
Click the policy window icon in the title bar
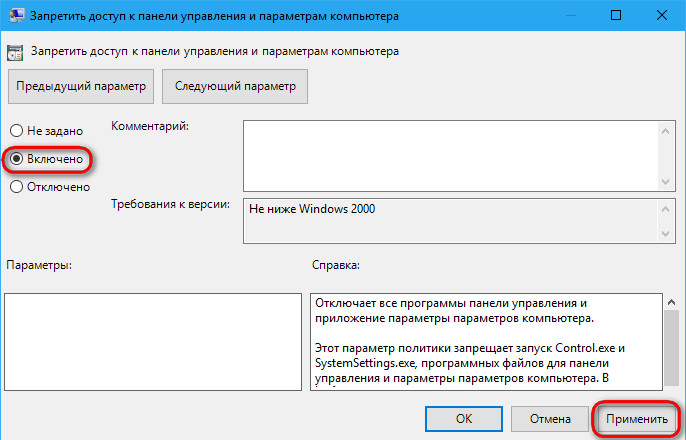point(17,15)
